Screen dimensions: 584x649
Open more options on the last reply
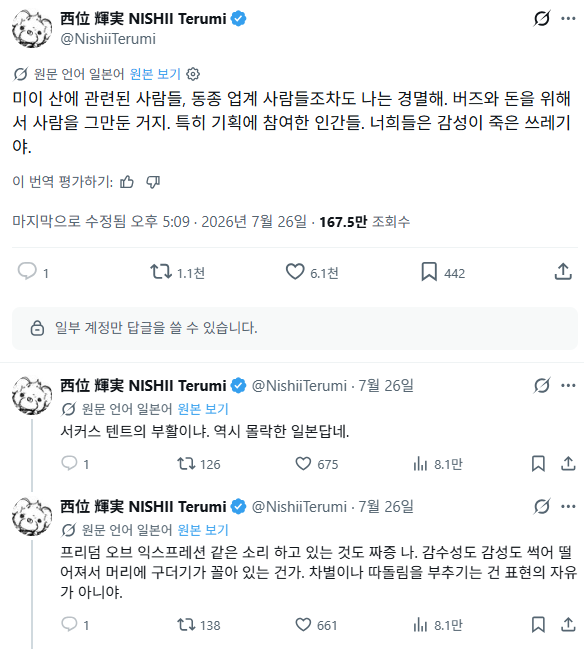coord(568,507)
